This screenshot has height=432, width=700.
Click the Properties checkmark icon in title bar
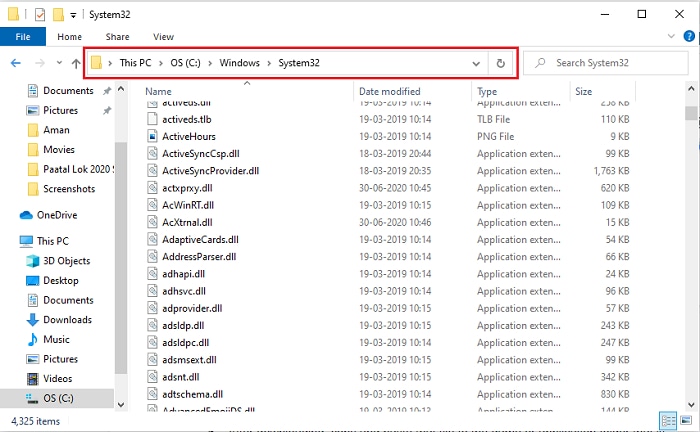[x=40, y=15]
